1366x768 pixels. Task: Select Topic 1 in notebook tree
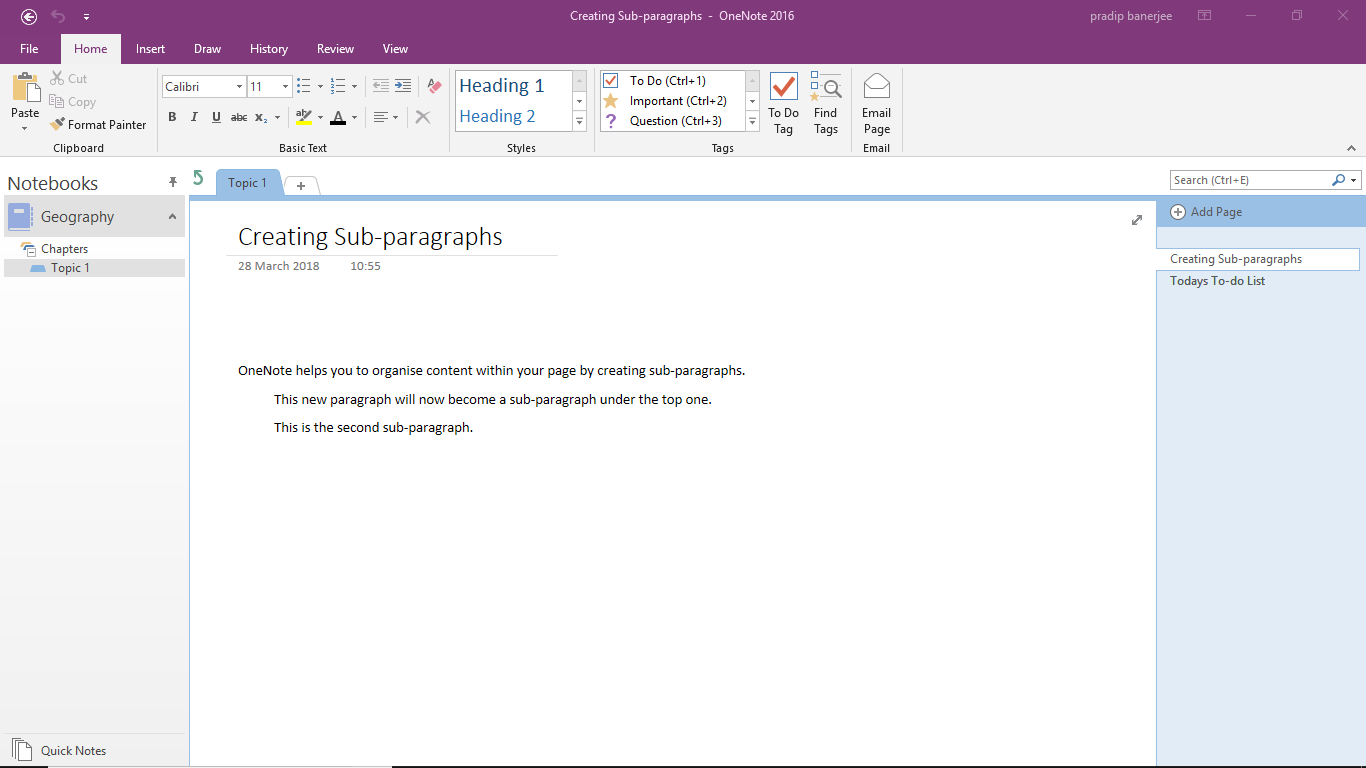click(70, 268)
